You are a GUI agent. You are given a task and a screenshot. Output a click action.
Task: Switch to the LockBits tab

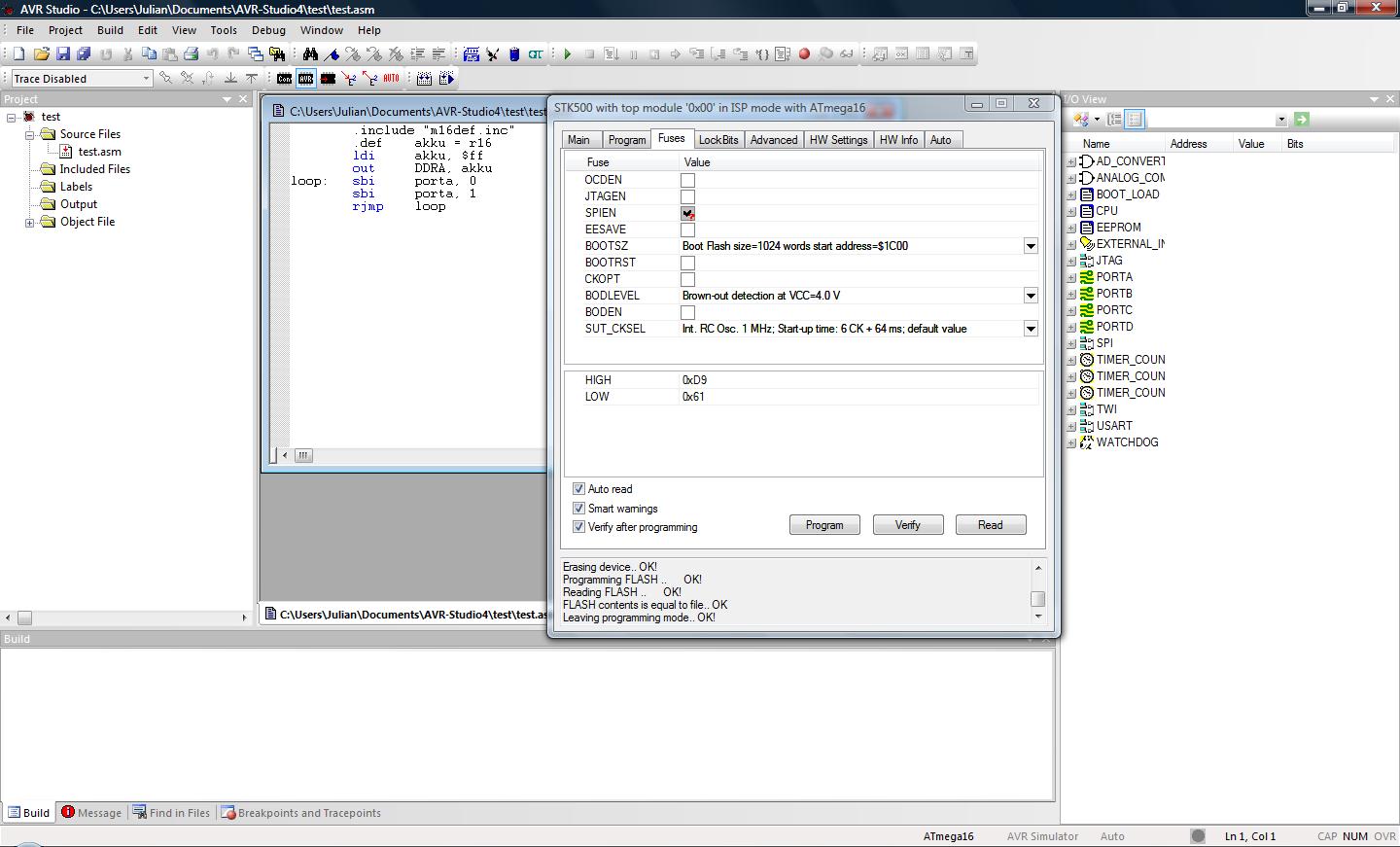[x=718, y=140]
